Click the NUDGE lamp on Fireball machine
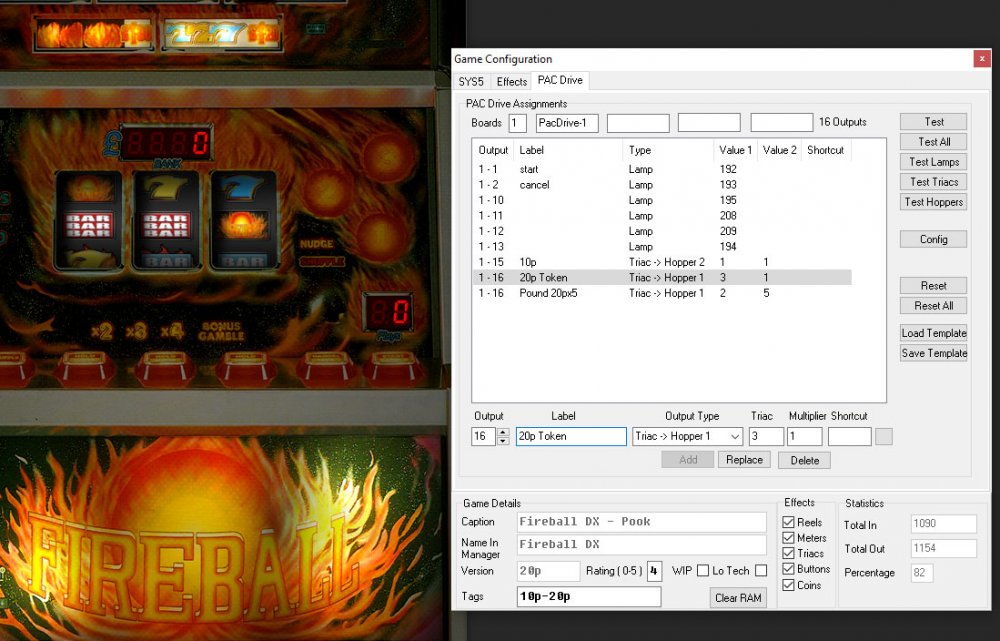Viewport: 1000px width, 641px height. point(316,244)
